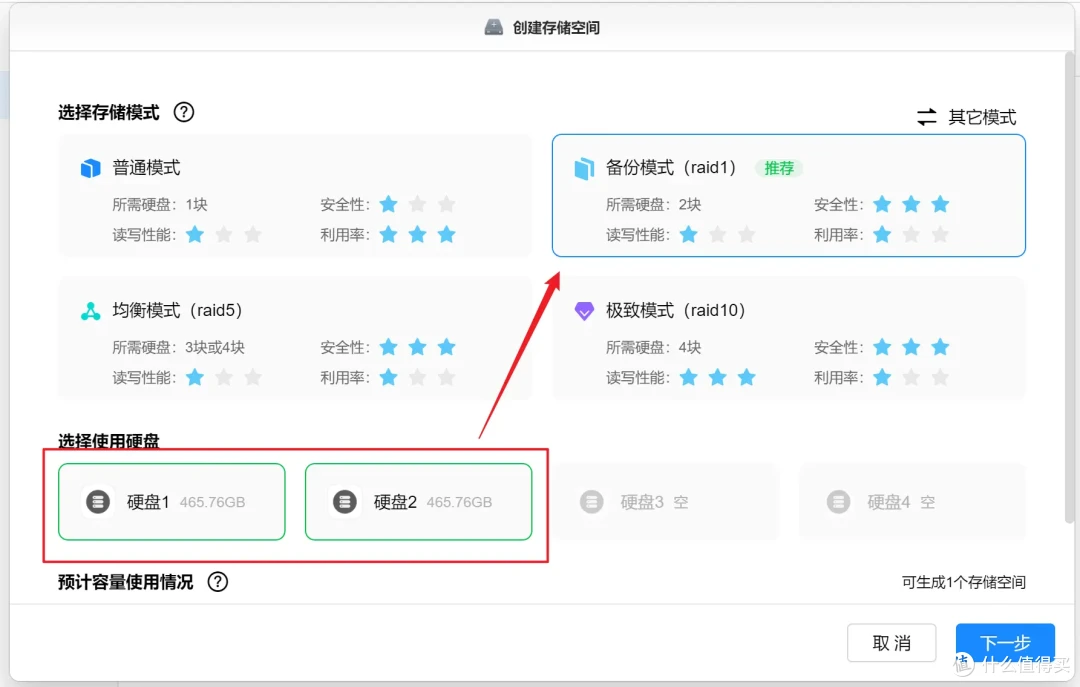Toggle selection of 硬盘2 465.76GB
The image size is (1080, 687).
418,502
